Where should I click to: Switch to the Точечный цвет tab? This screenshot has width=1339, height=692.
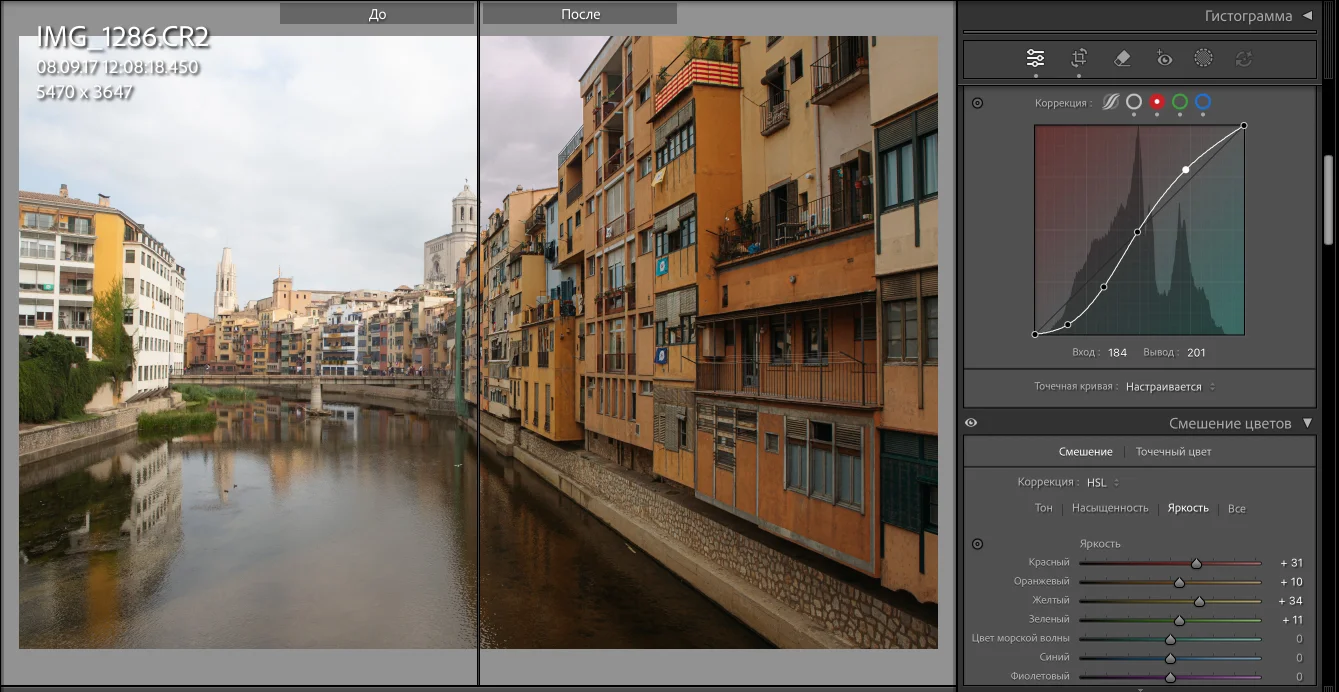pyautogui.click(x=1173, y=452)
